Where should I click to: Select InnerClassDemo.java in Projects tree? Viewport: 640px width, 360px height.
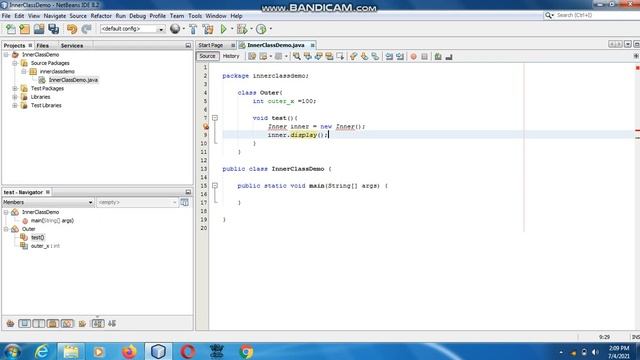click(x=73, y=80)
